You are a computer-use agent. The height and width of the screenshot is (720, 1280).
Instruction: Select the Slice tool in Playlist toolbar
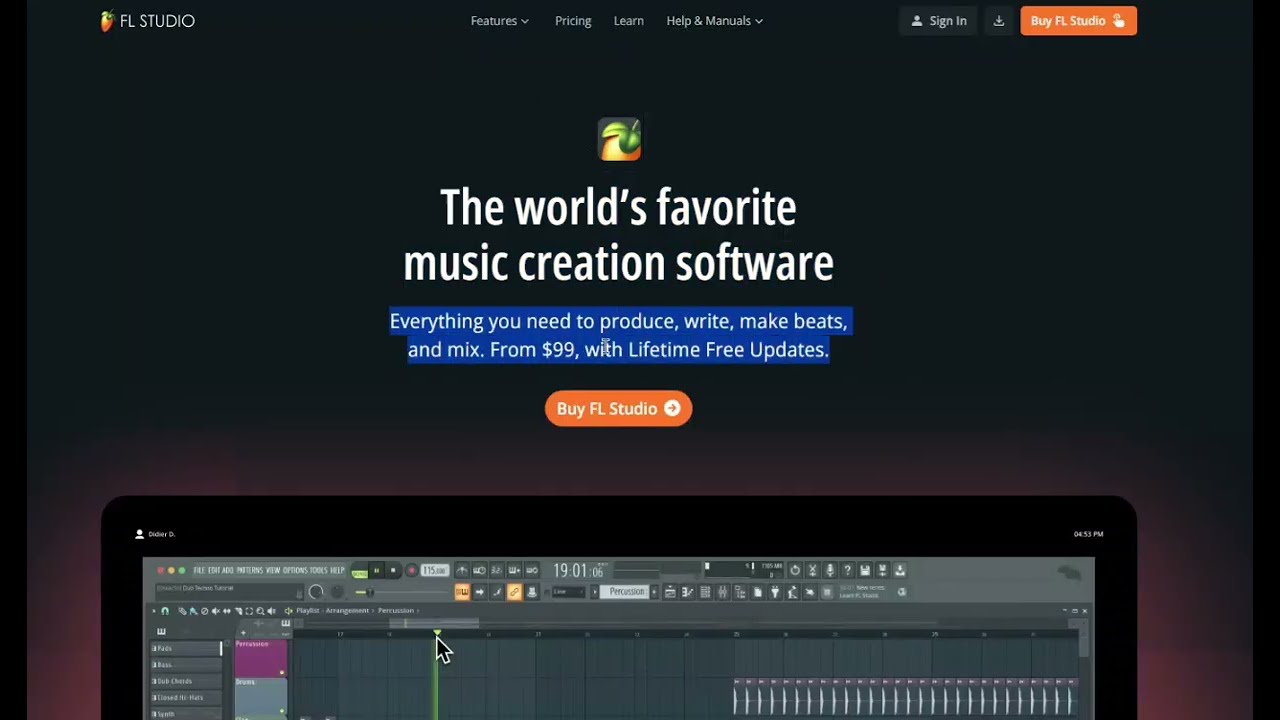click(x=238, y=611)
